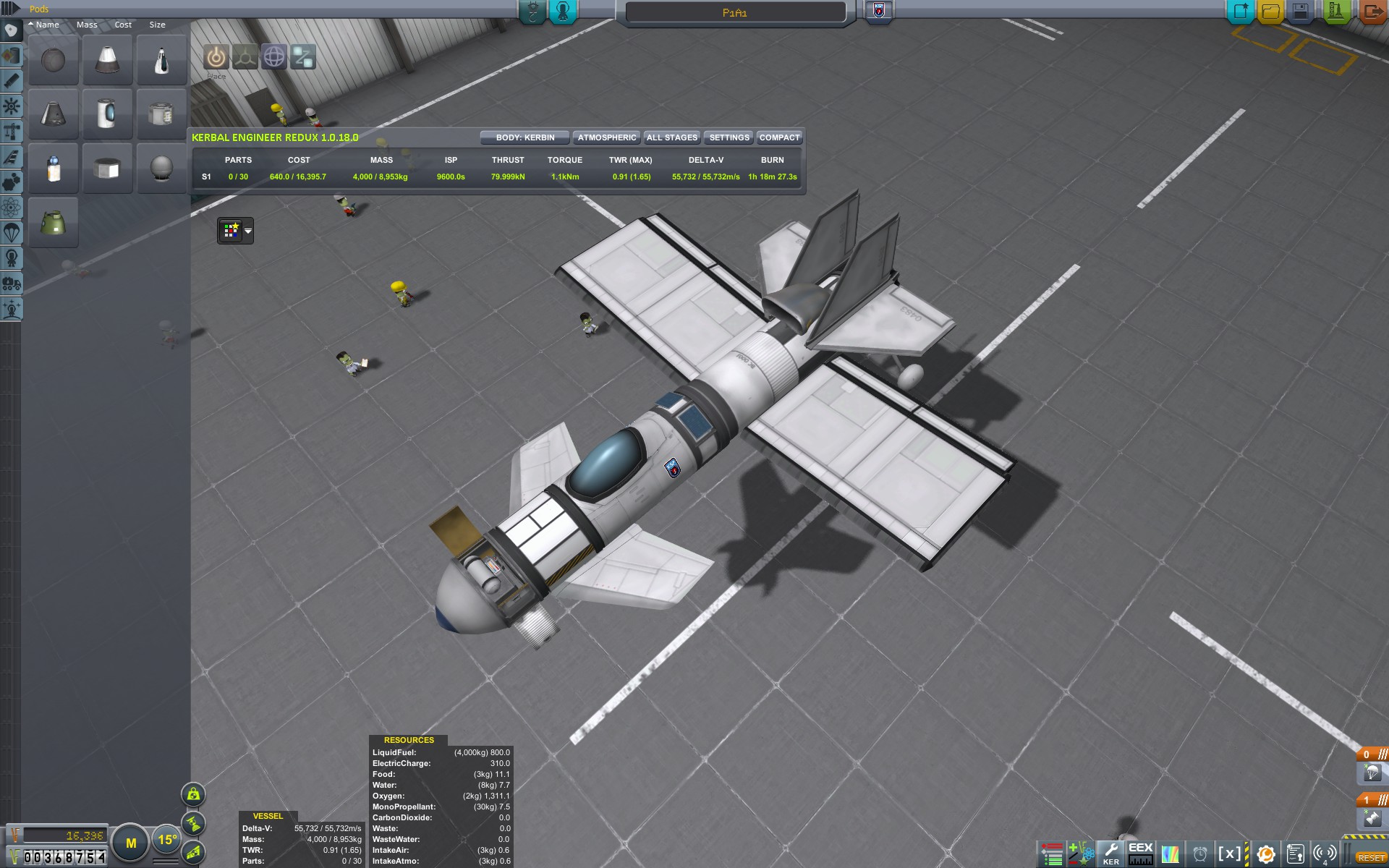Sort parts by Name column arrow

pos(31,25)
